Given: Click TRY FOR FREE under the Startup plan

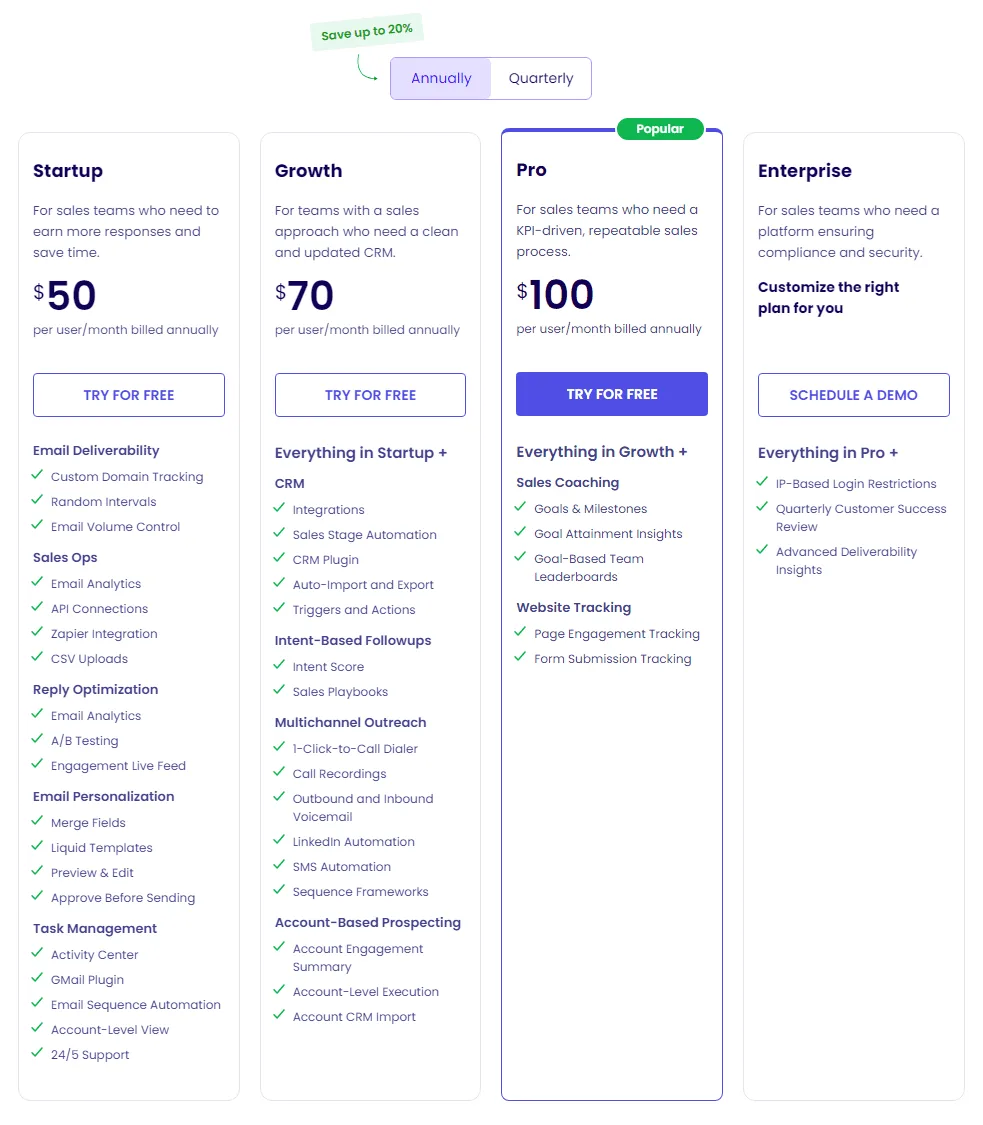Looking at the screenshot, I should coord(128,394).
